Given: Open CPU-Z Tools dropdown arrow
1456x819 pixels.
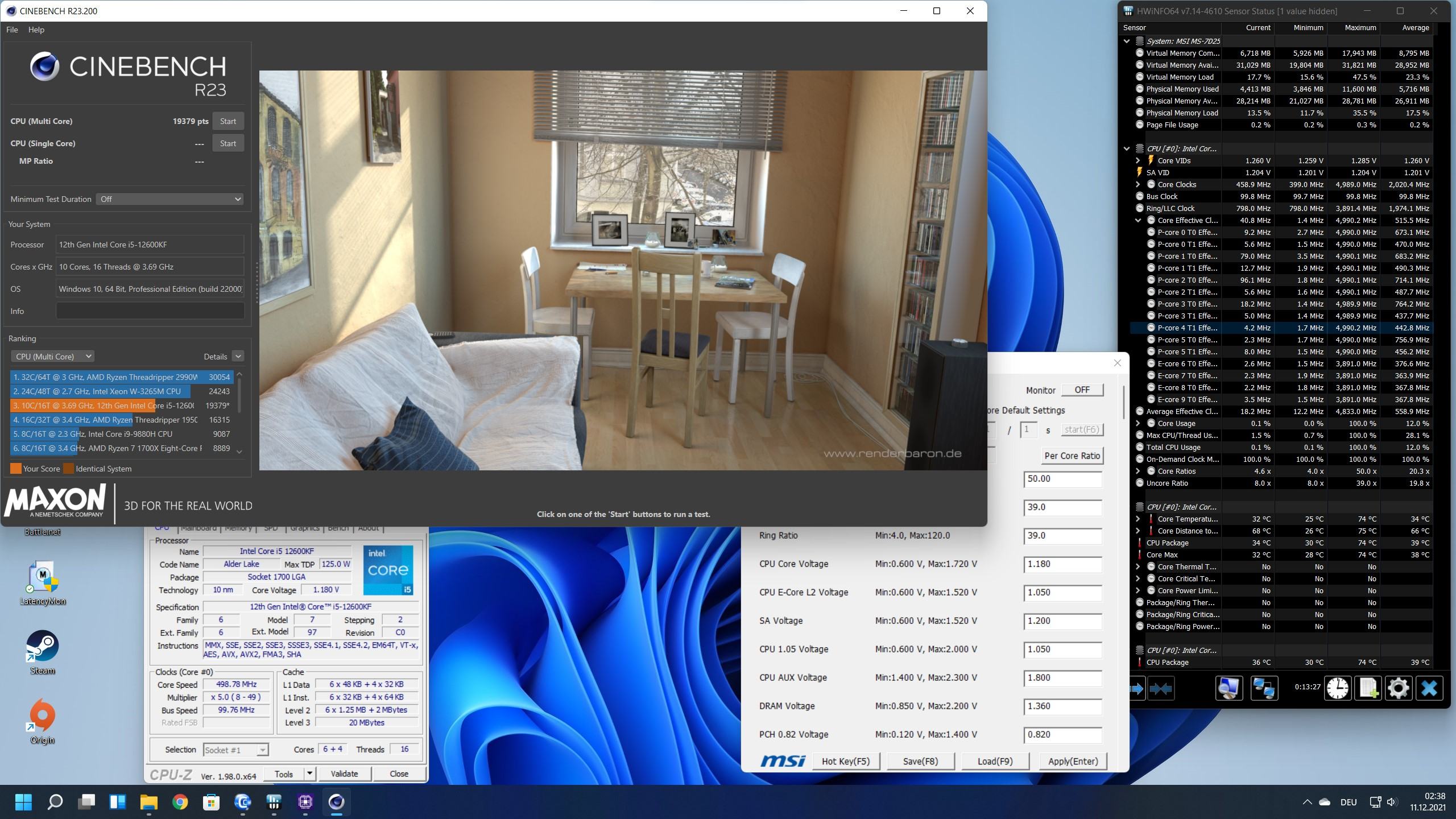Looking at the screenshot, I should coord(309,773).
